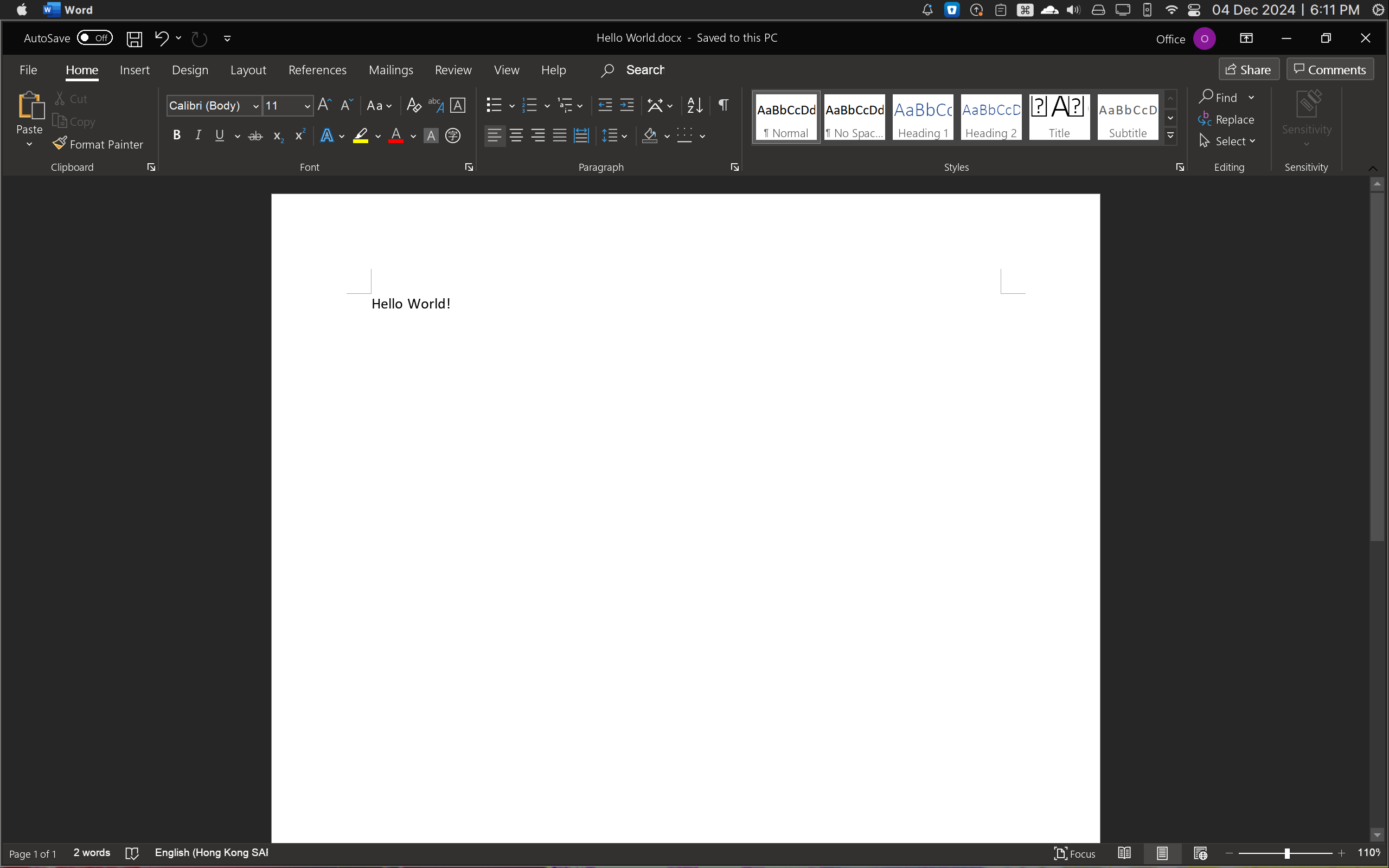Toggle the Show/Hide paragraph marks
1389x868 pixels.
coord(723,105)
